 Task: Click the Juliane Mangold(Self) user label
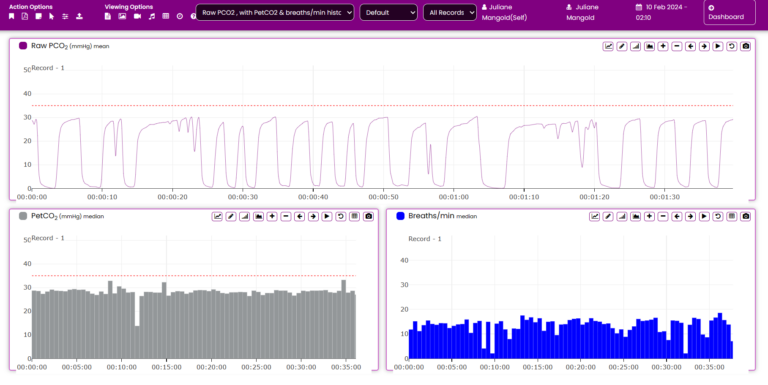[504, 12]
